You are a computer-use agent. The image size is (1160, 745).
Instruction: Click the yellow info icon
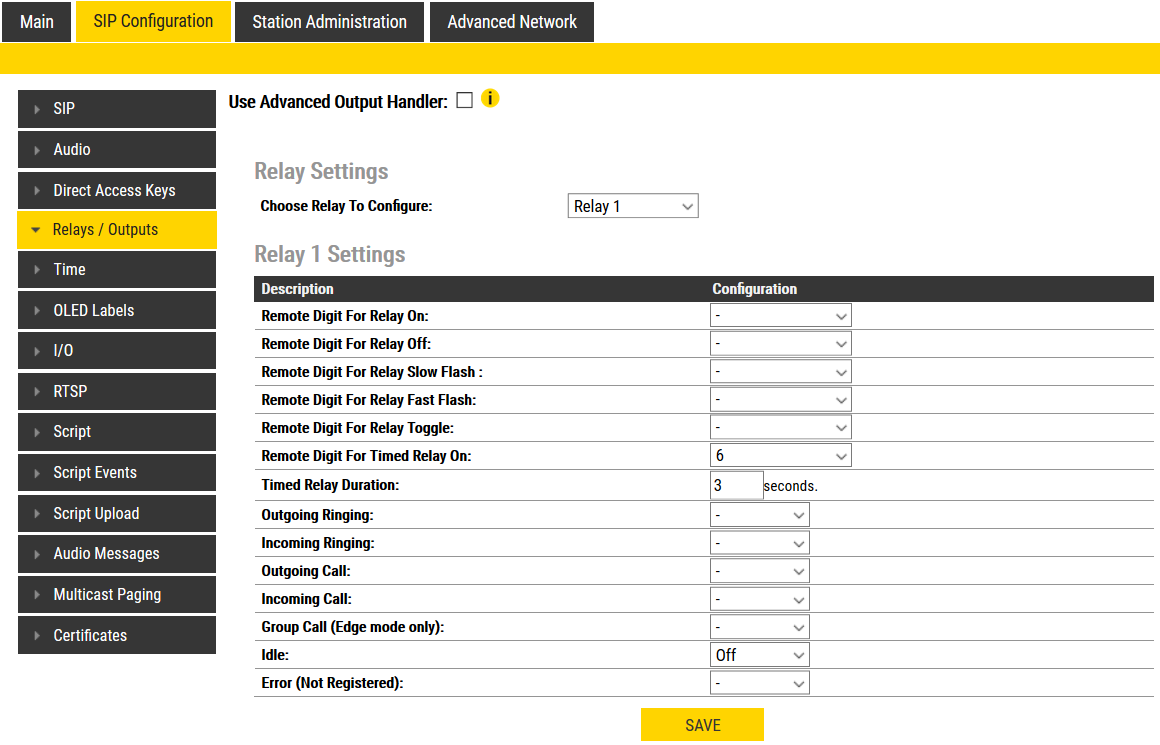(x=490, y=99)
